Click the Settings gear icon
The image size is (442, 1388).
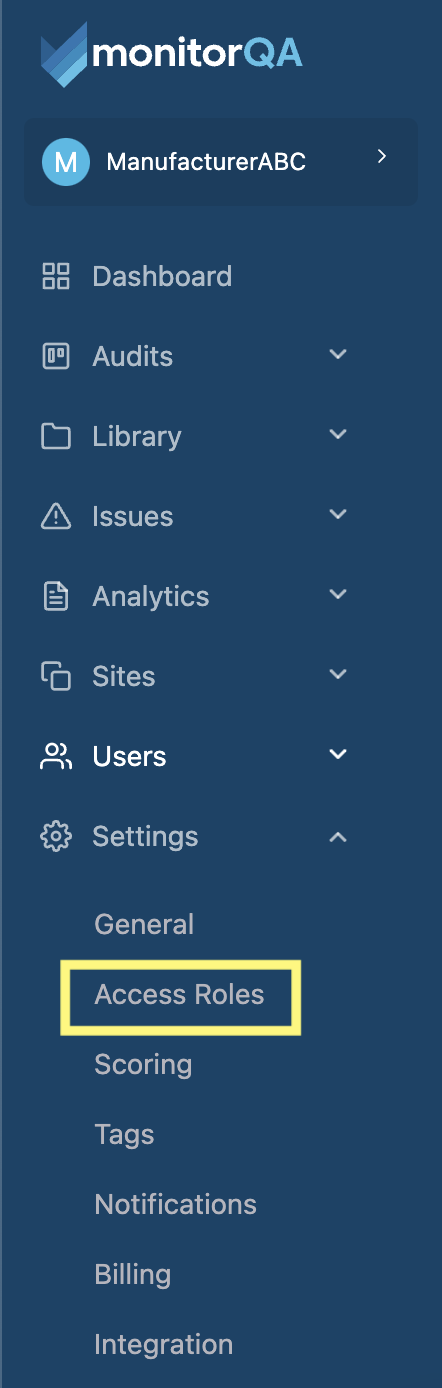56,836
